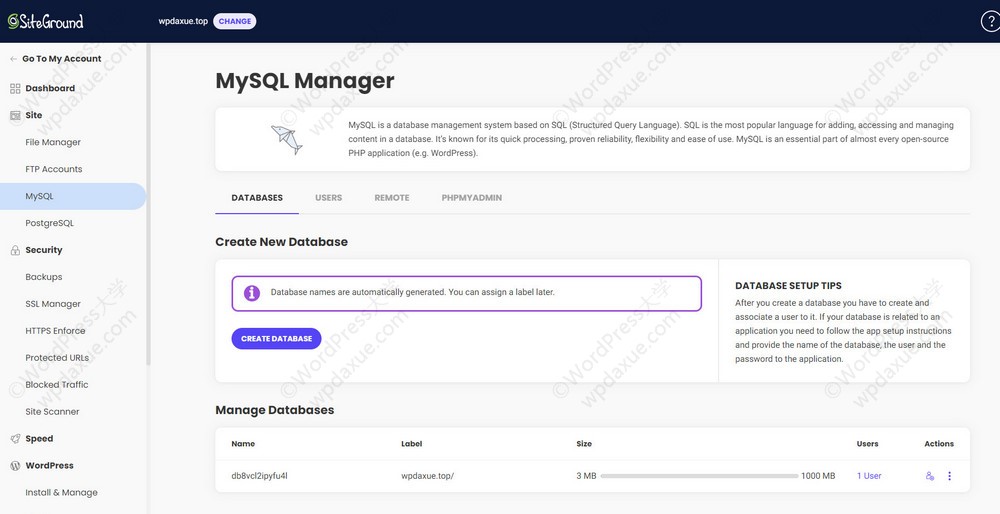Click the Site section icon
This screenshot has width=1000, height=514.
pyautogui.click(x=15, y=115)
